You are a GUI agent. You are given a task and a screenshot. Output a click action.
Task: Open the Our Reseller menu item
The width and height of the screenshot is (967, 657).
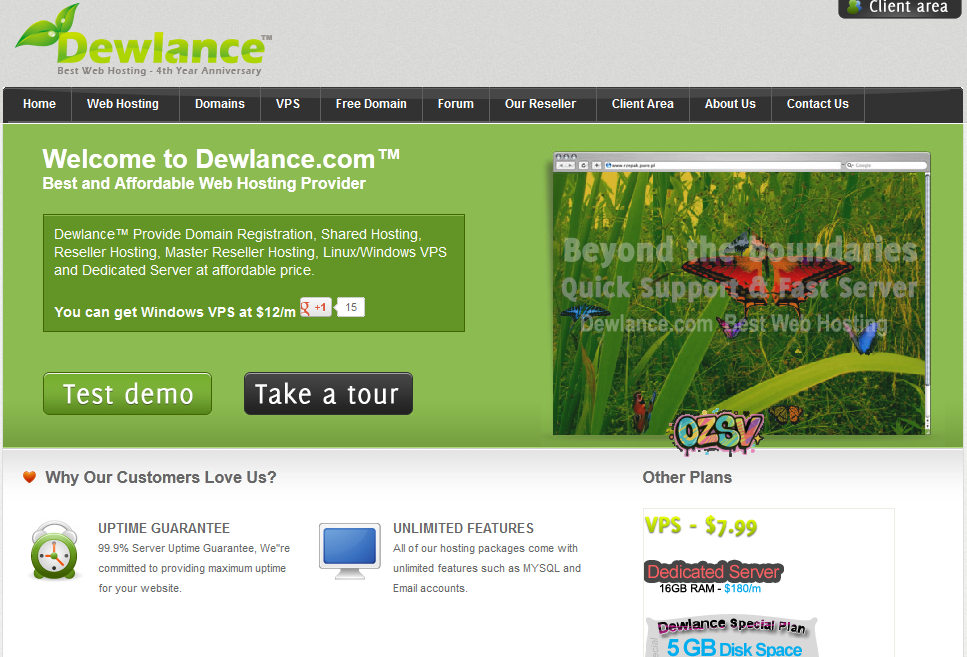pyautogui.click(x=542, y=104)
